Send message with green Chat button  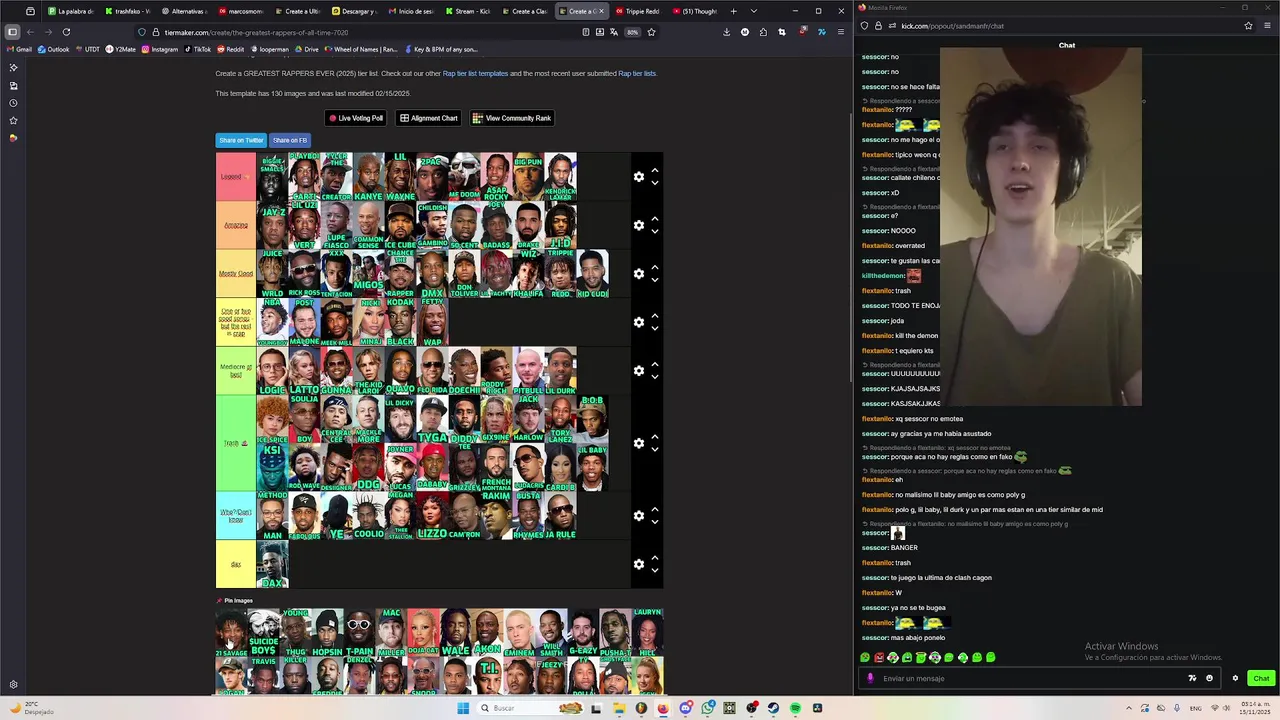[1261, 678]
